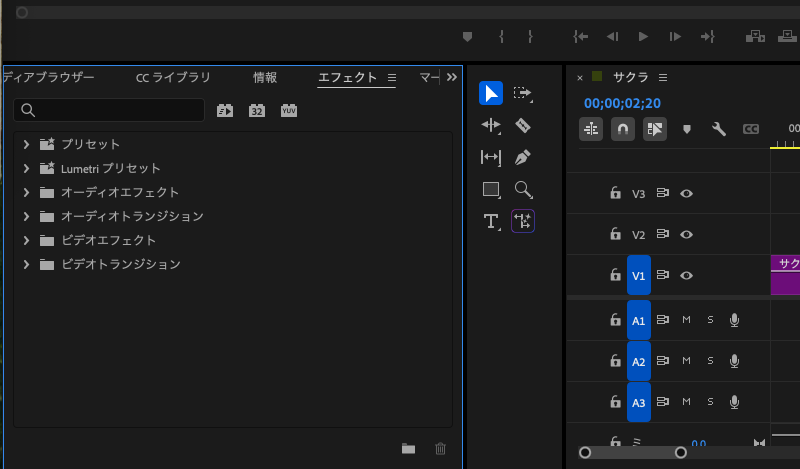
Task: Select the Ripple Edit tool
Action: pyautogui.click(x=490, y=125)
